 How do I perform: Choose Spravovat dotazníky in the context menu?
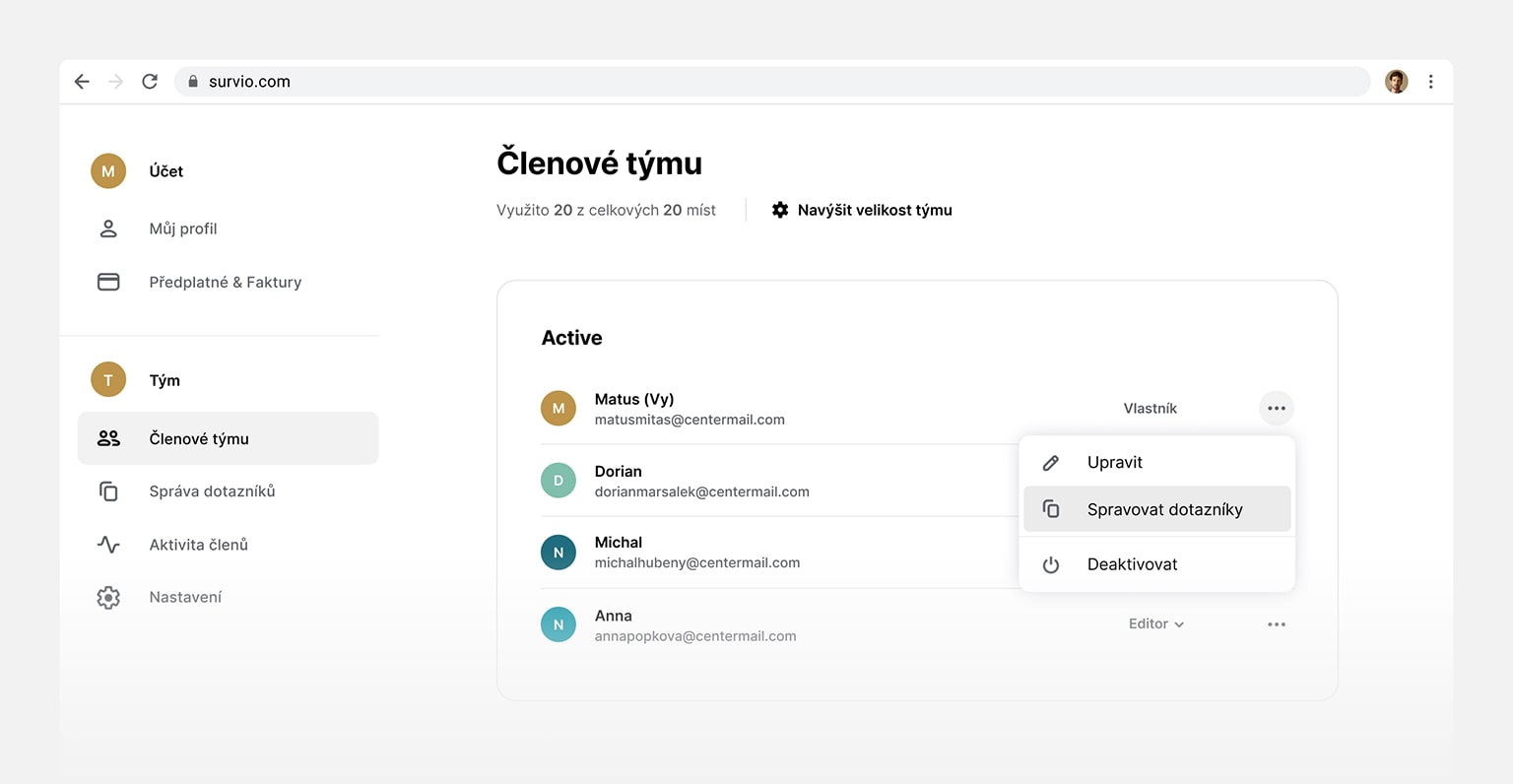1164,509
